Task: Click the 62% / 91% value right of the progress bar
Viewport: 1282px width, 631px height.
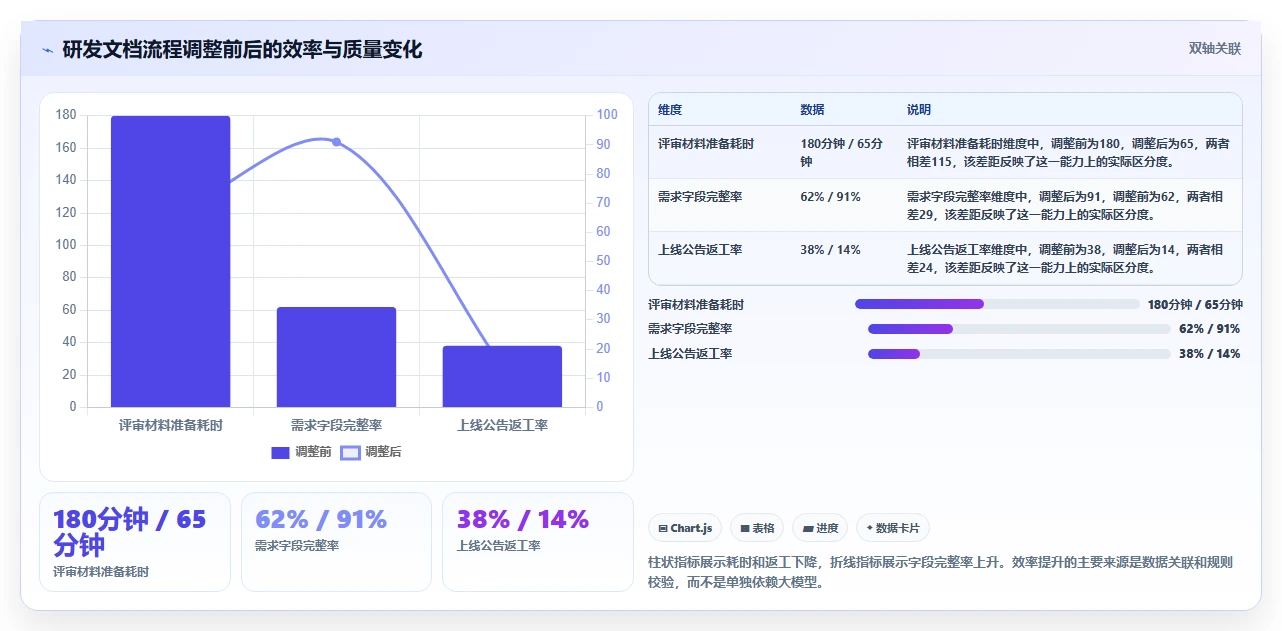Action: click(1210, 329)
